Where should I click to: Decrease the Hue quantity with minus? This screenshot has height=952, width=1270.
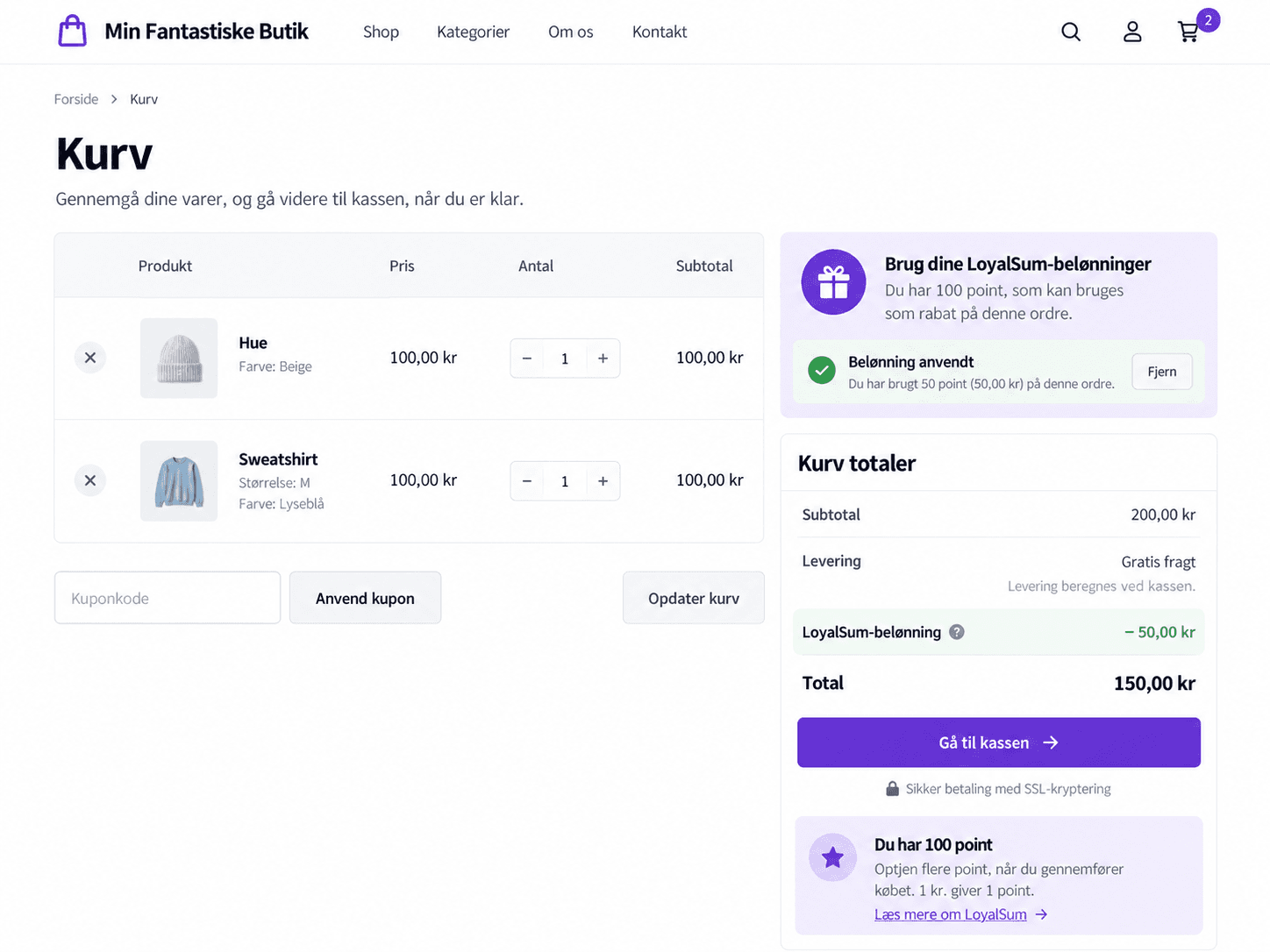pos(527,359)
